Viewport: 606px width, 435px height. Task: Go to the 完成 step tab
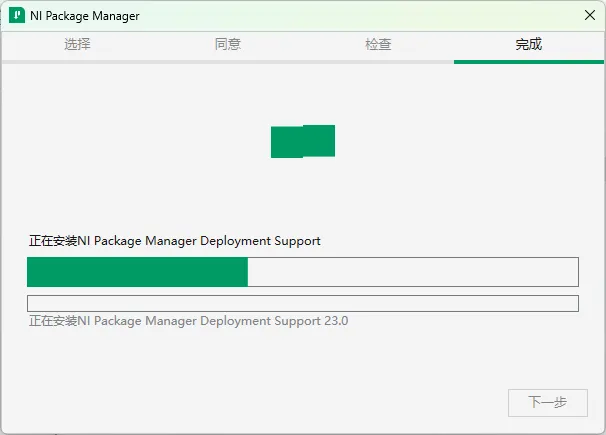click(529, 44)
